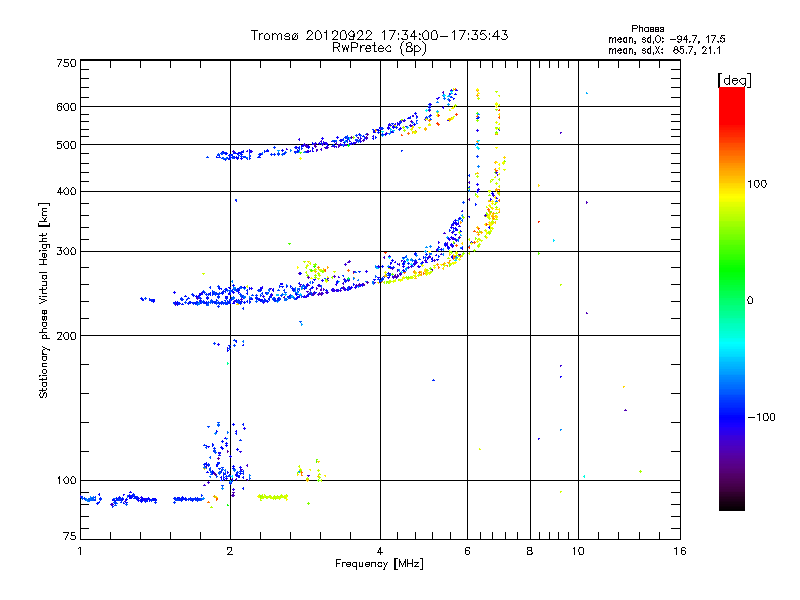This screenshot has width=800, height=600.
Task: Click the y-axis label '750'
Action: (x=66, y=63)
